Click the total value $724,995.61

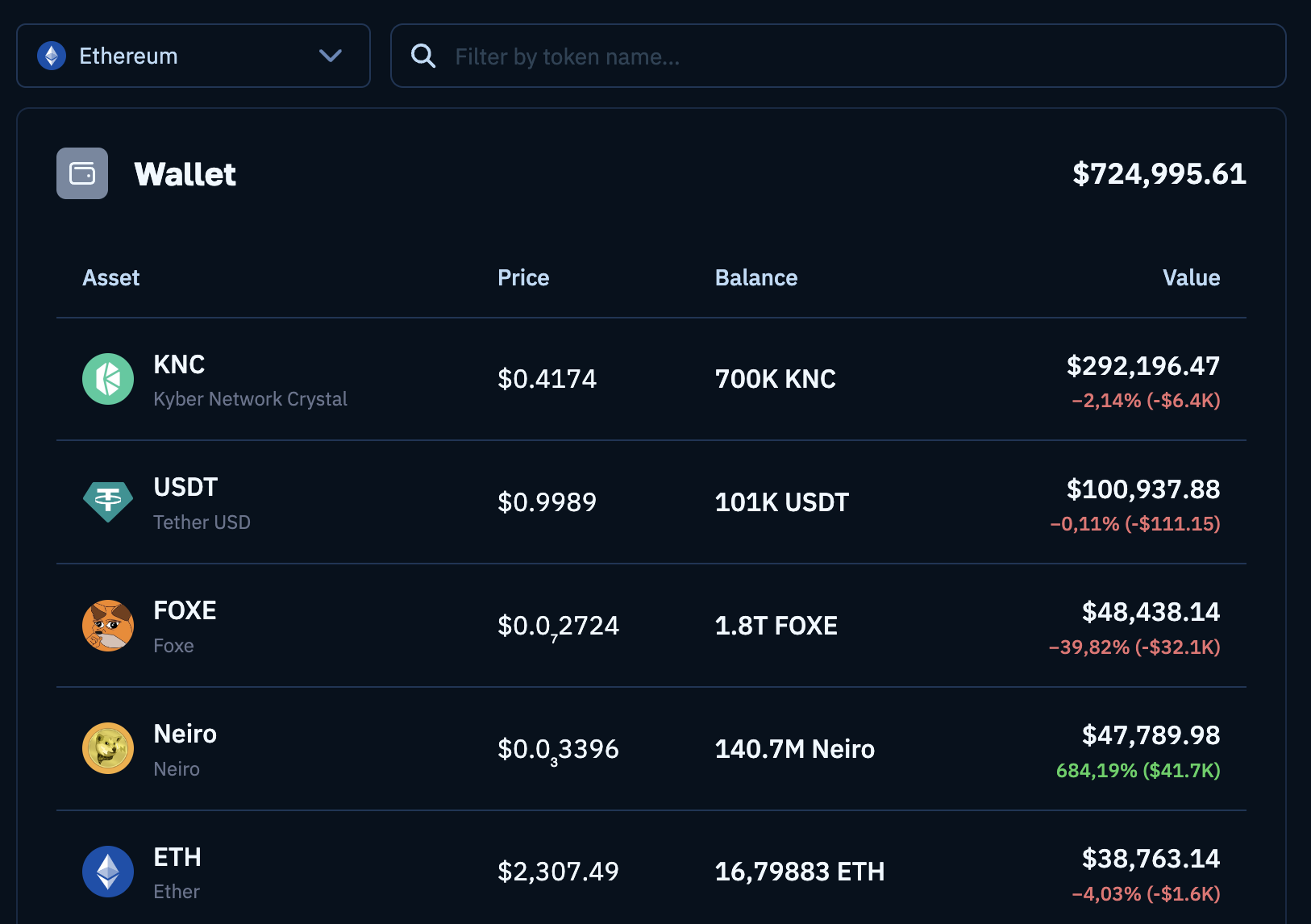[x=1159, y=174]
